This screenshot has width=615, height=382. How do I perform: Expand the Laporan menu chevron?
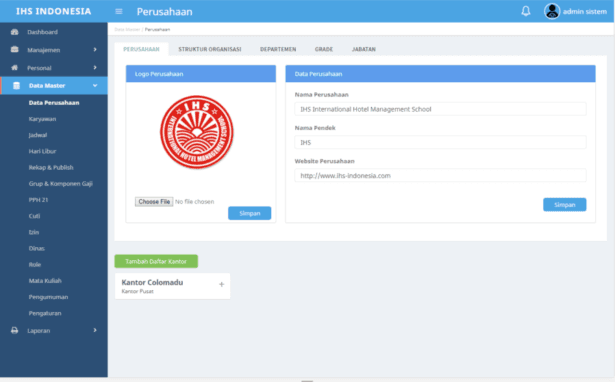point(95,330)
